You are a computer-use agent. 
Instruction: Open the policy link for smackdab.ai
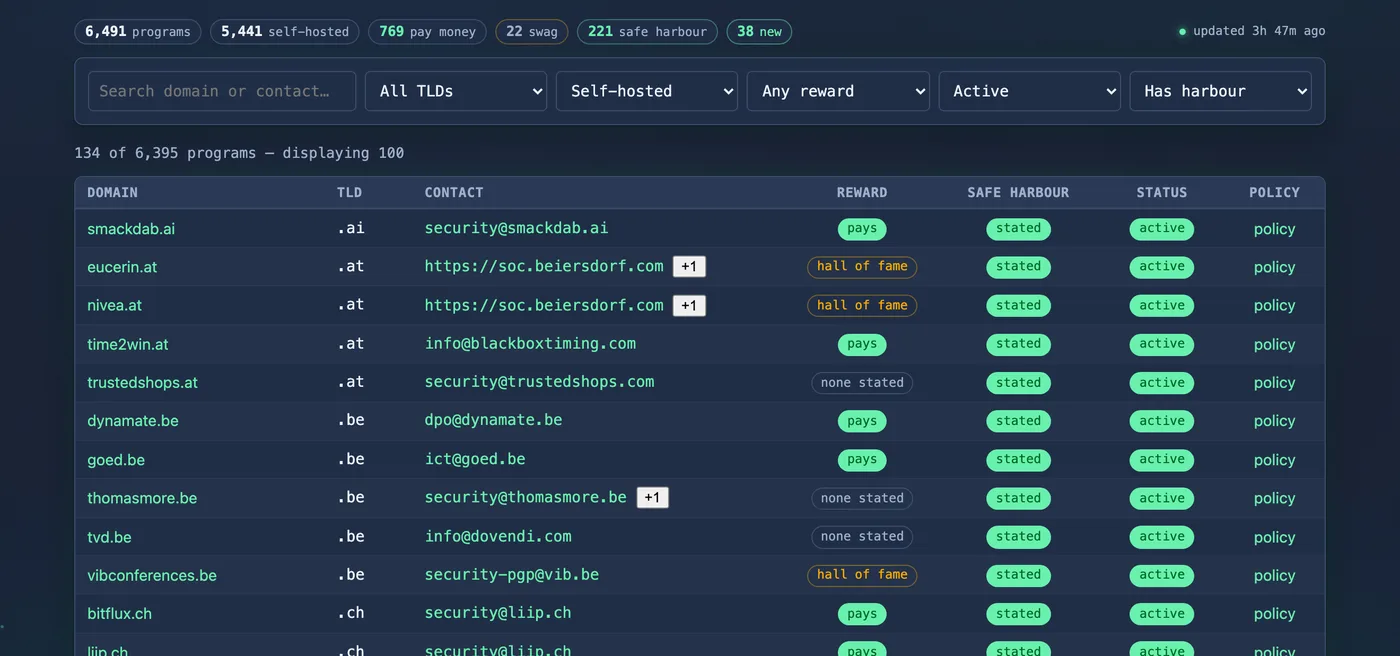[x=1275, y=229]
